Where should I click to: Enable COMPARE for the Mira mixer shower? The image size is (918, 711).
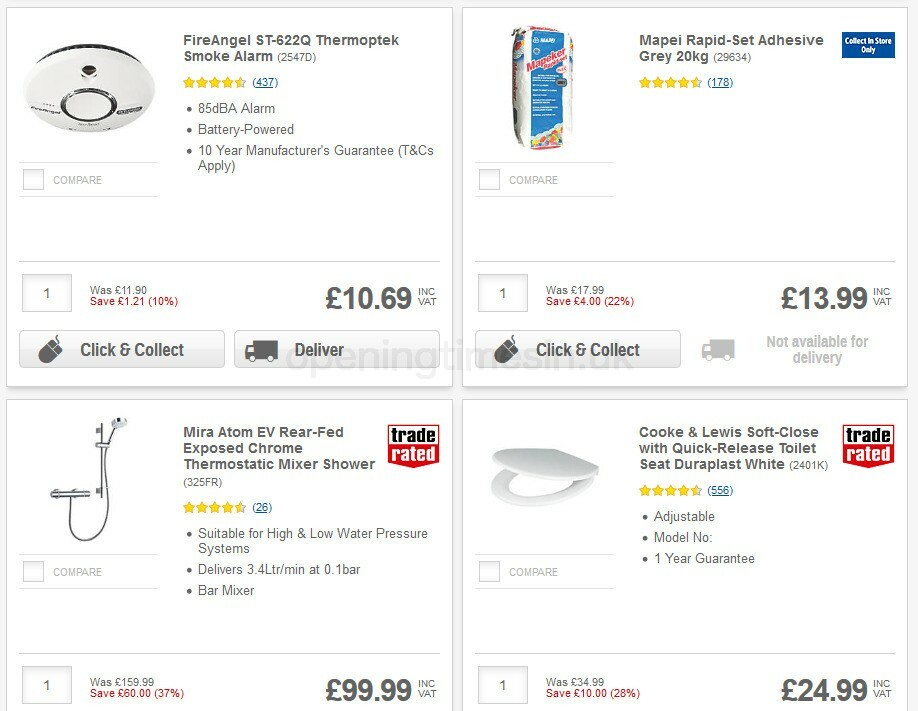33,571
